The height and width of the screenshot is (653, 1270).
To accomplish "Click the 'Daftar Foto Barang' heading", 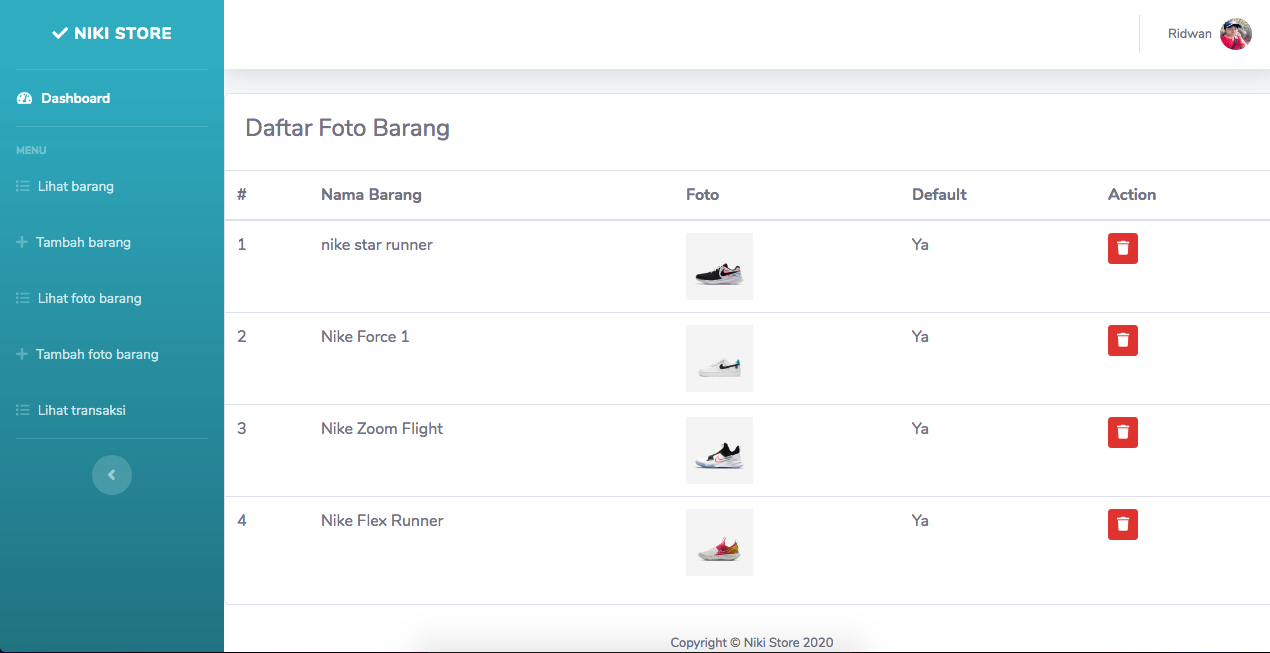I will [348, 128].
